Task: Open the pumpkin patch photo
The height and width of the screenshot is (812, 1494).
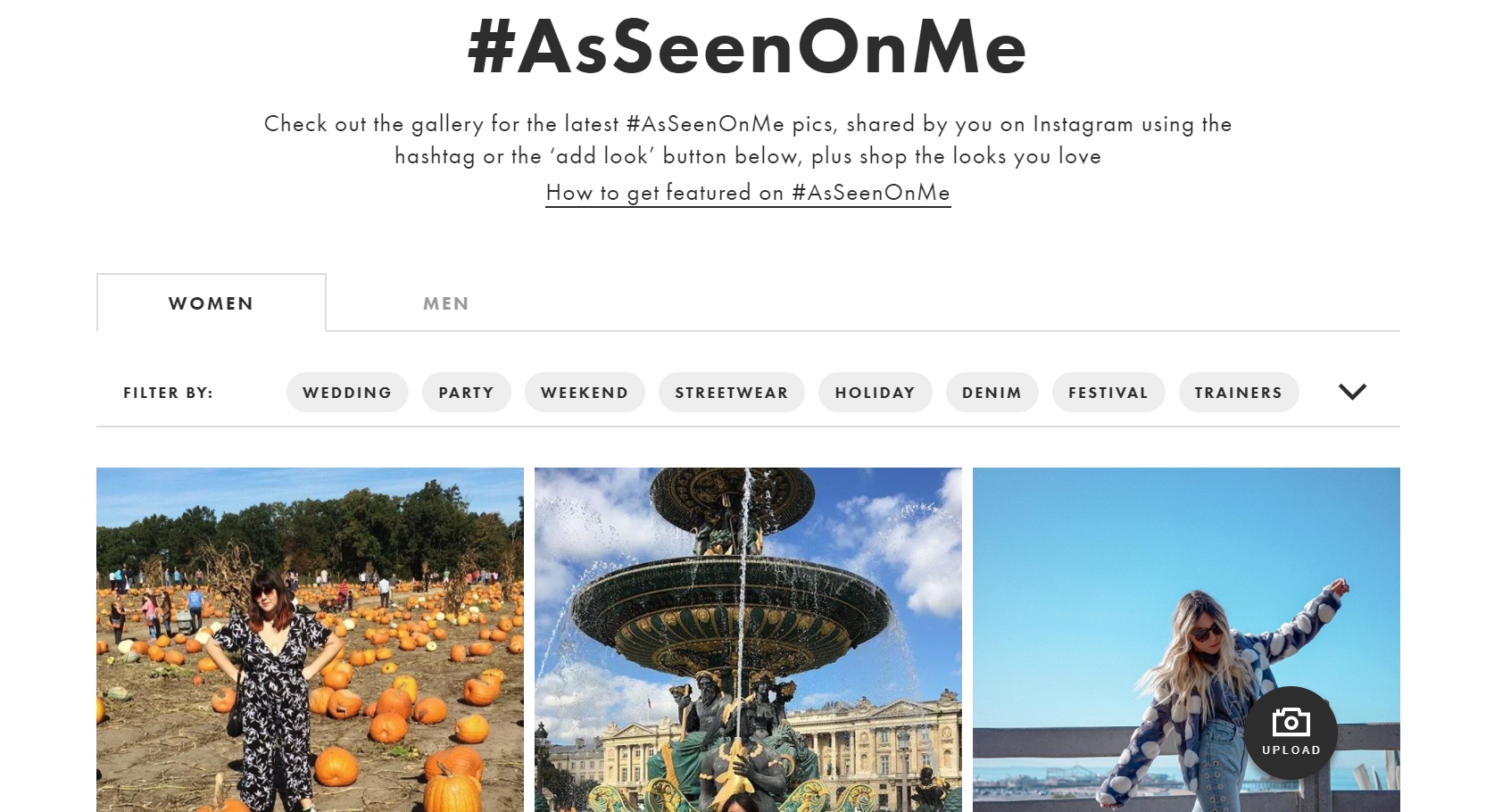Action: pyautogui.click(x=310, y=640)
